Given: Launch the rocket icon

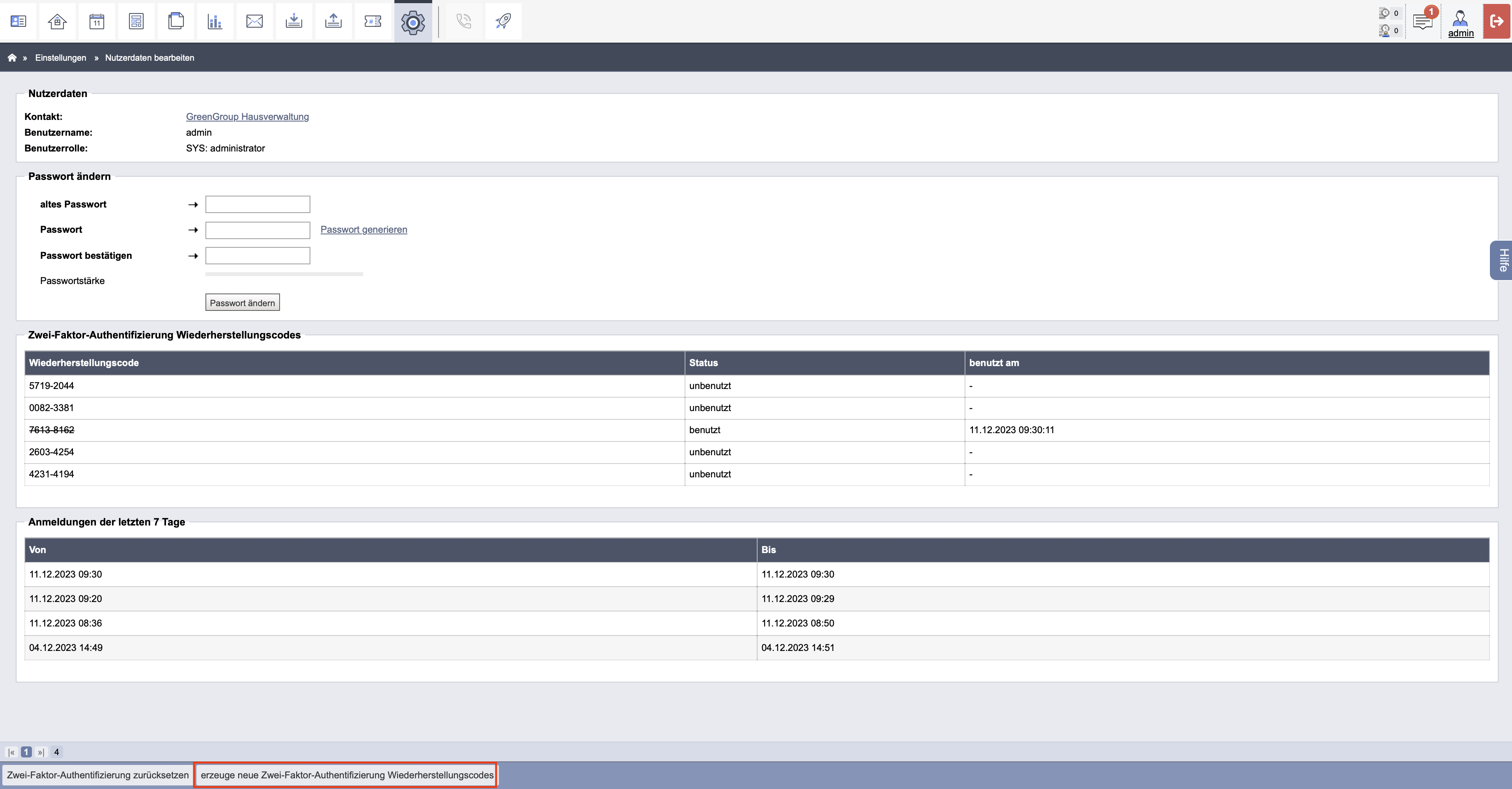Looking at the screenshot, I should coord(503,22).
